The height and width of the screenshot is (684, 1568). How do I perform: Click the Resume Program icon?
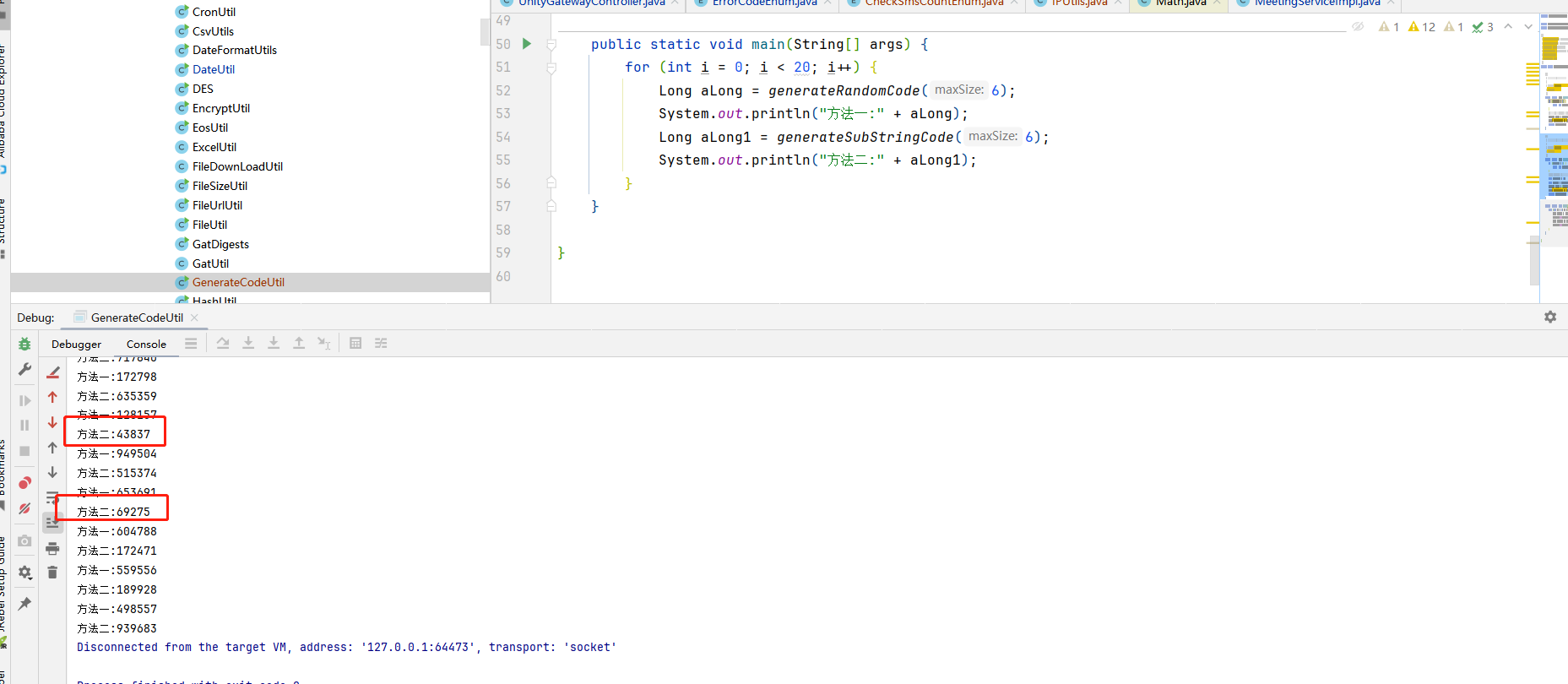pos(24,400)
